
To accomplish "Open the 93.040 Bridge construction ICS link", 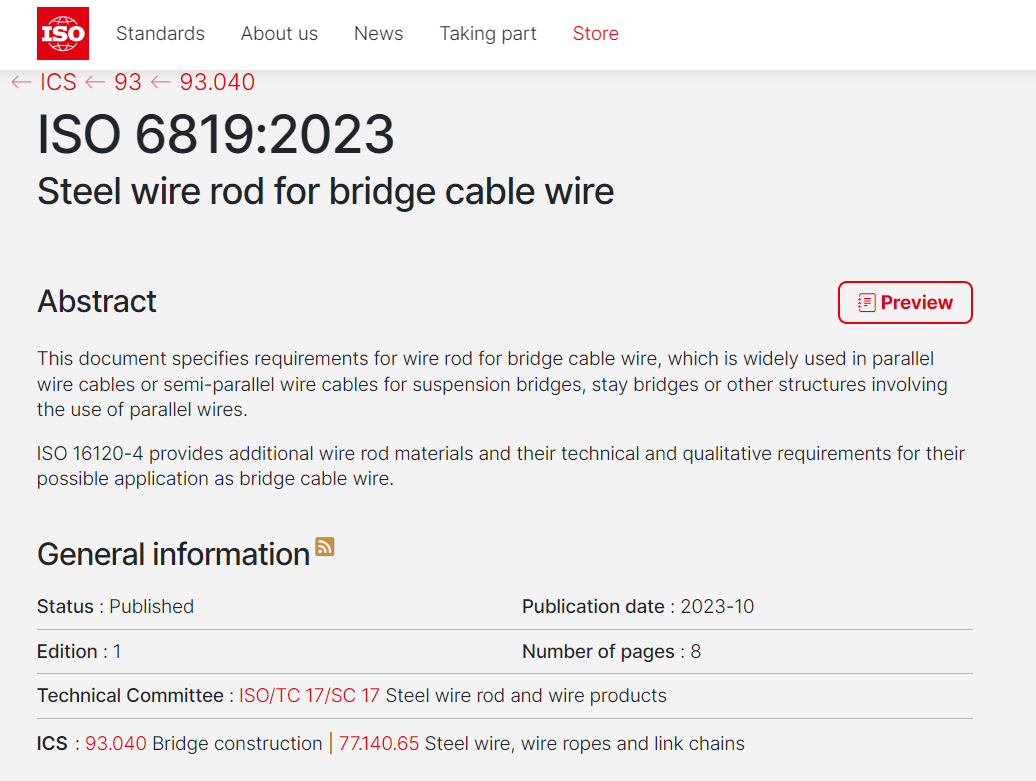I will click(116, 743).
